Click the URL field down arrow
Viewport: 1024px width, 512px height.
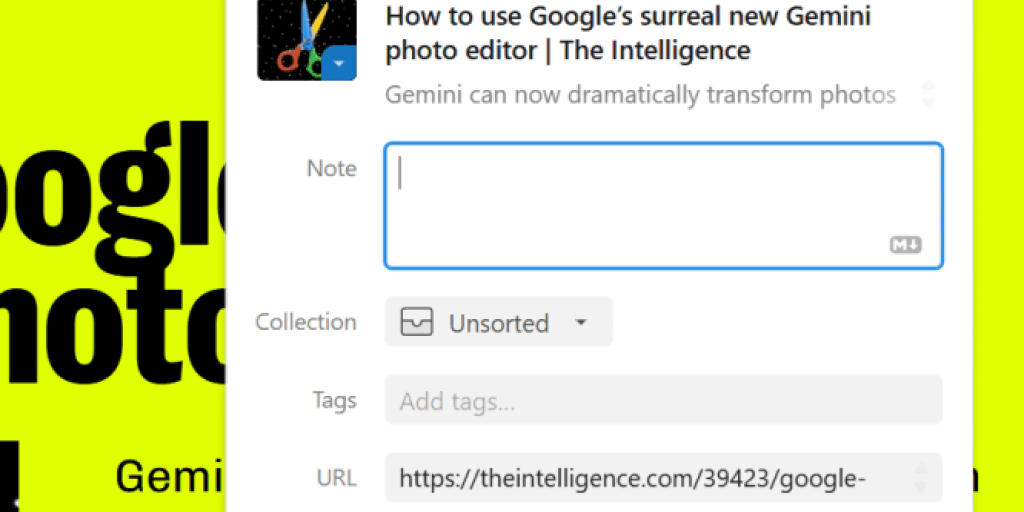pos(921,487)
